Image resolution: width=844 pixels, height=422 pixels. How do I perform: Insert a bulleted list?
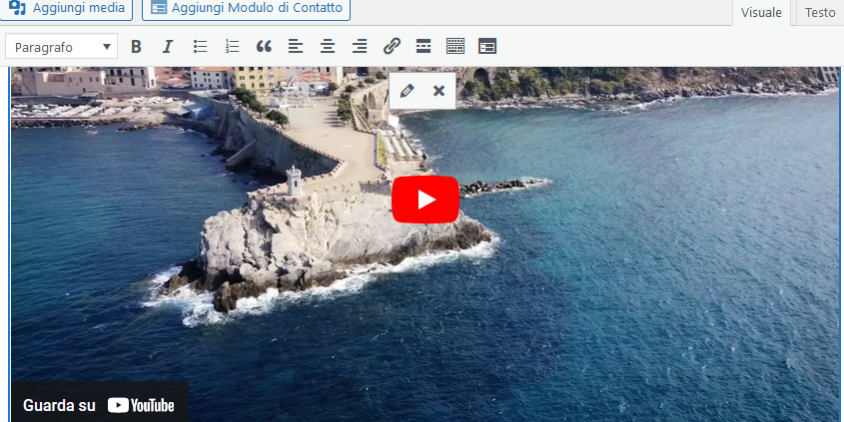click(x=200, y=47)
